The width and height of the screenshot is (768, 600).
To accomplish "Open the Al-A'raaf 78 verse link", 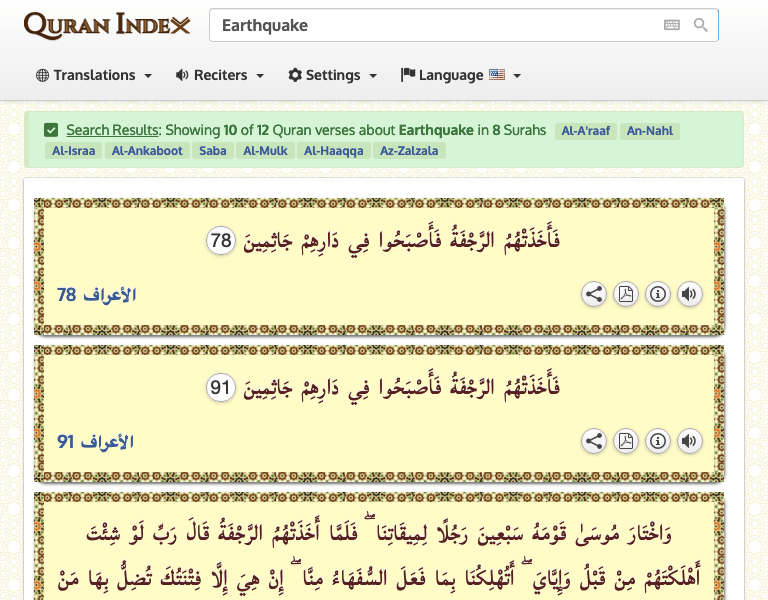I will [x=96, y=295].
